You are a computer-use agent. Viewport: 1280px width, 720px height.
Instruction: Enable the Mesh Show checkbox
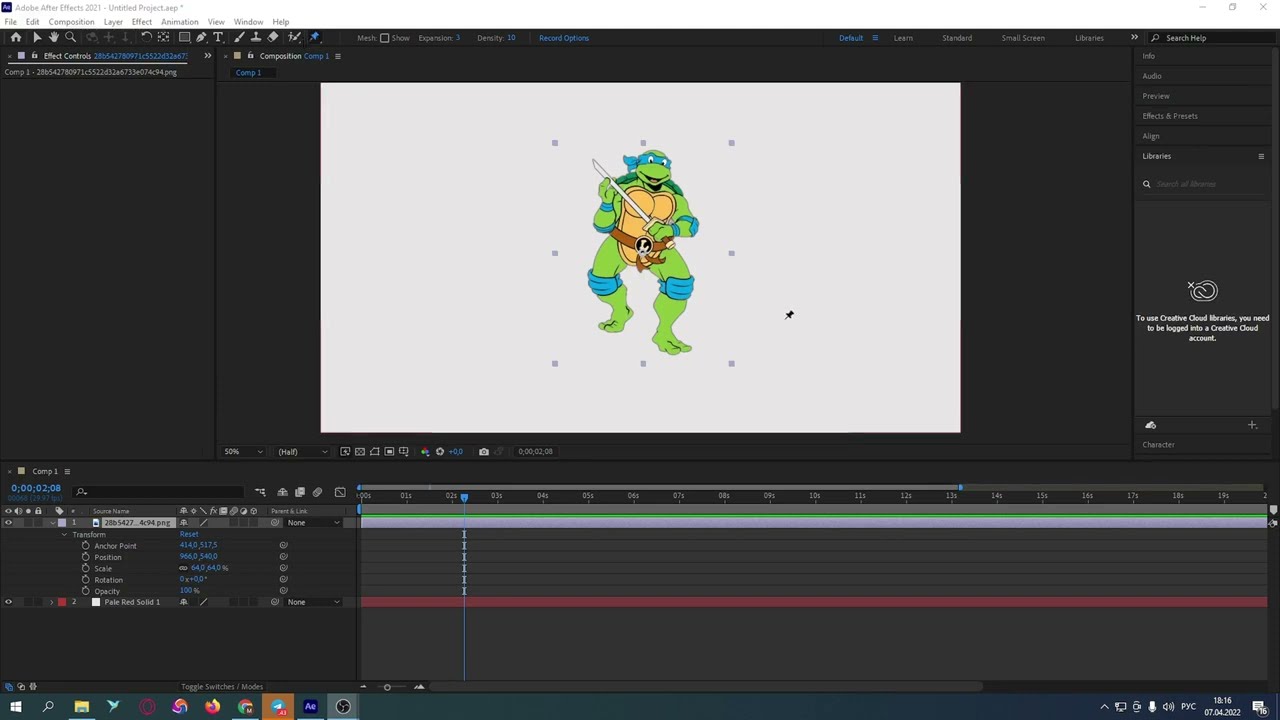tap(384, 38)
